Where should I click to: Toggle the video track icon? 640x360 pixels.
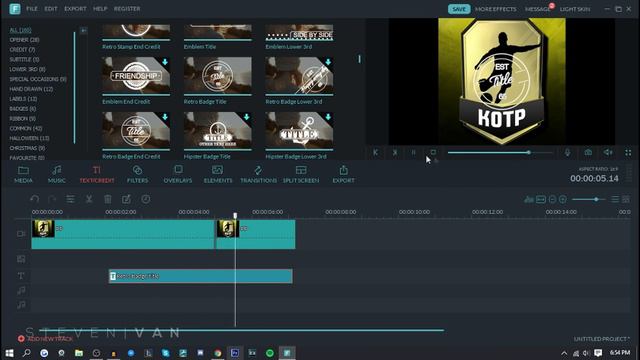[x=21, y=233]
